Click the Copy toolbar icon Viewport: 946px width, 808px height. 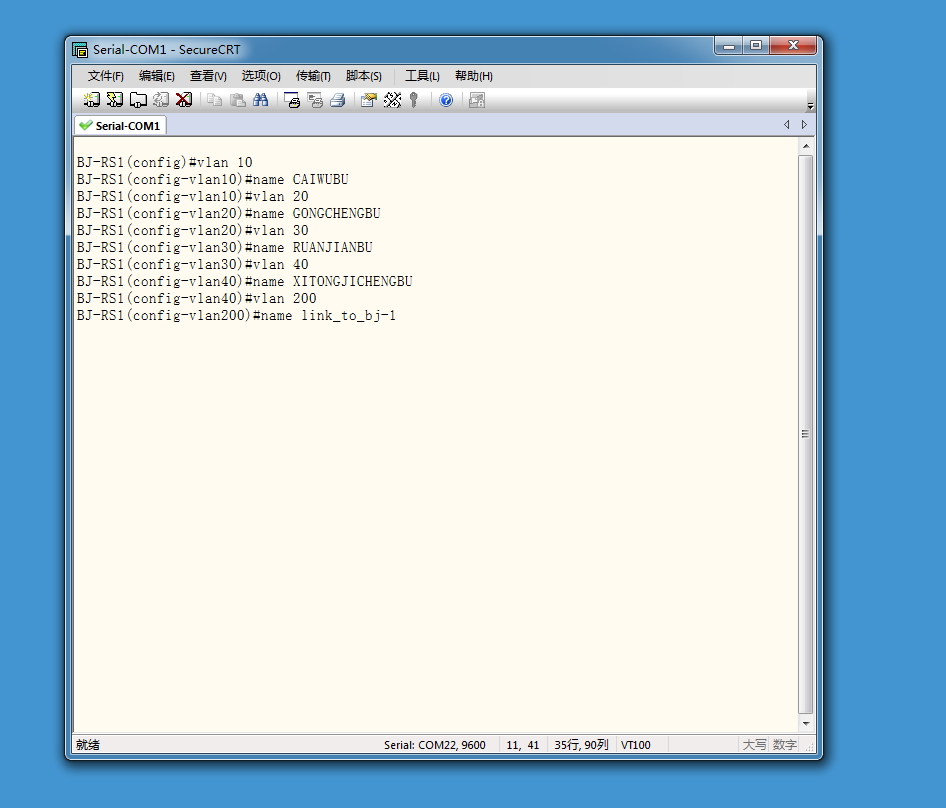coord(214,100)
